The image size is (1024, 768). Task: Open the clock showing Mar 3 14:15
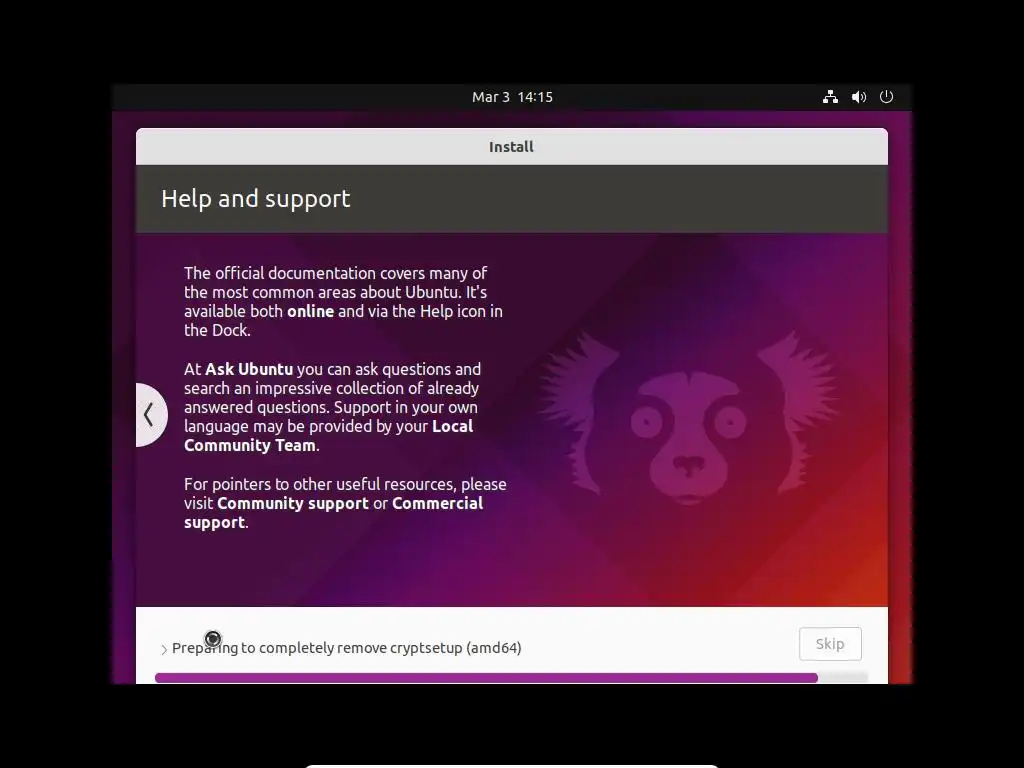[512, 97]
